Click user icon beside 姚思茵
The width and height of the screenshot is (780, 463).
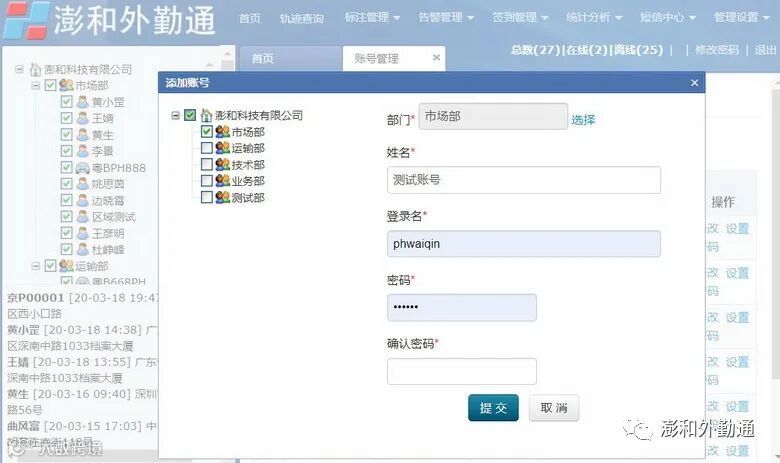pos(83,184)
